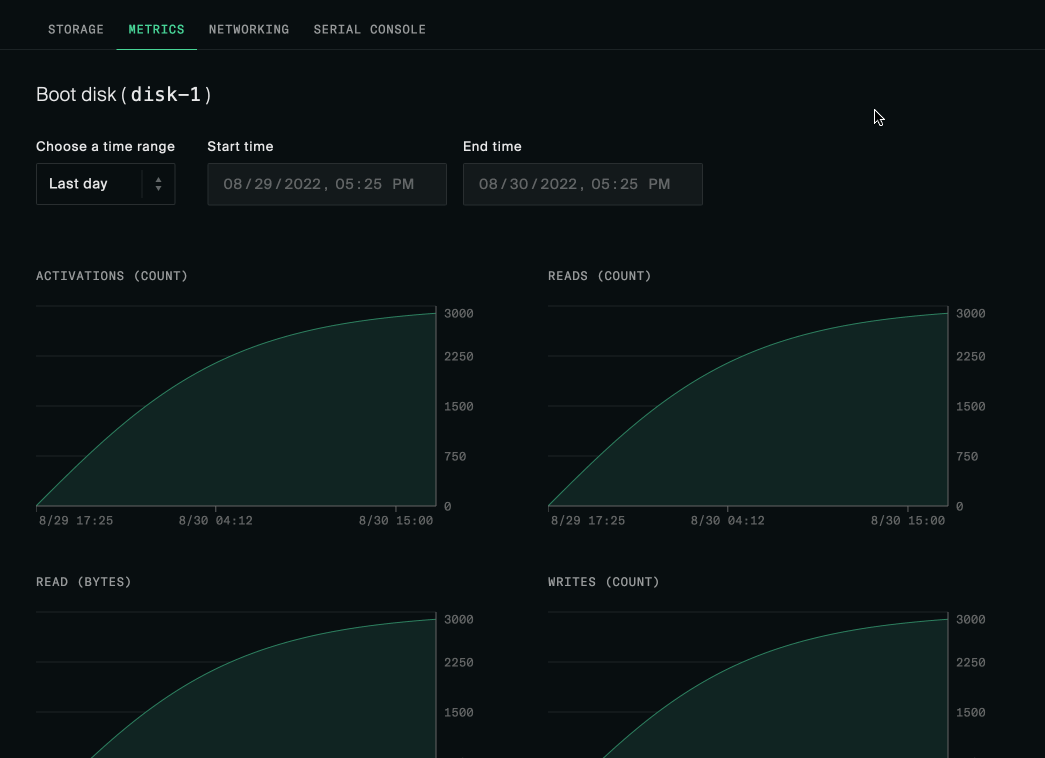Open the Serial Console tab
Screen dimensions: 1045x758
pyautogui.click(x=370, y=29)
